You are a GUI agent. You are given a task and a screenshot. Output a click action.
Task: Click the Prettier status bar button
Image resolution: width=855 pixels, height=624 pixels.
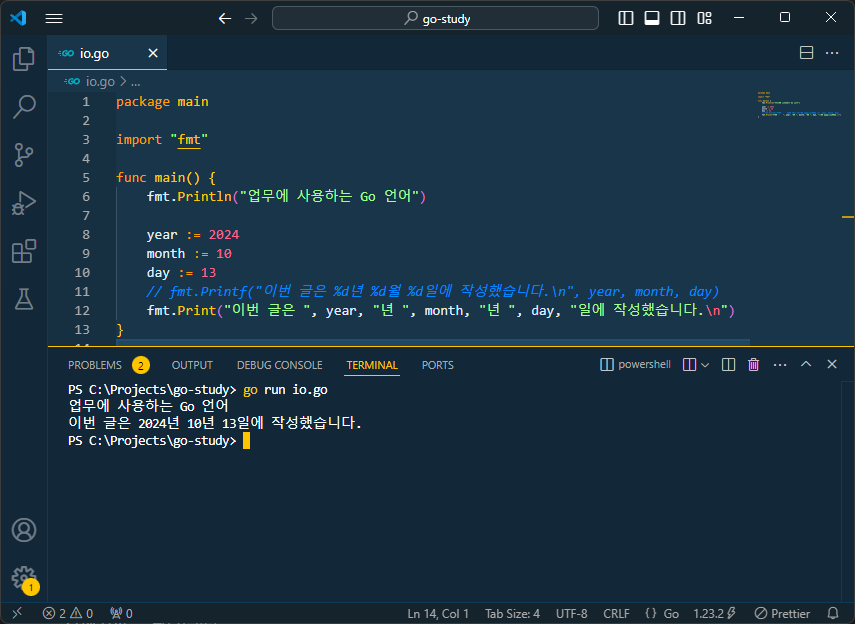coord(782,613)
